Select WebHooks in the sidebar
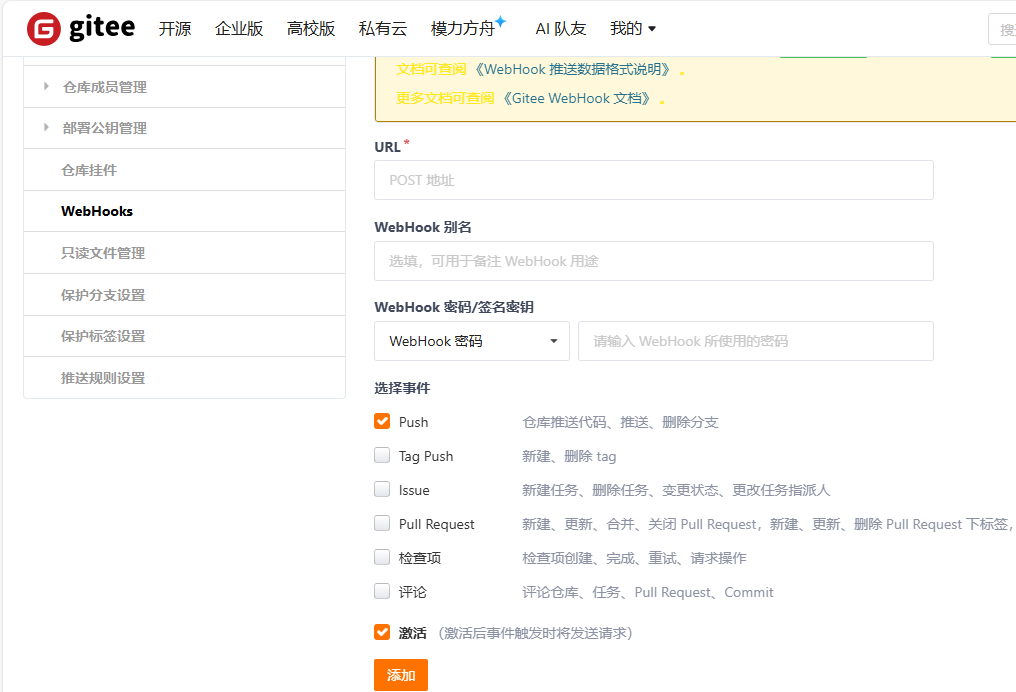Screen dimensions: 1016x692 [184, 211]
